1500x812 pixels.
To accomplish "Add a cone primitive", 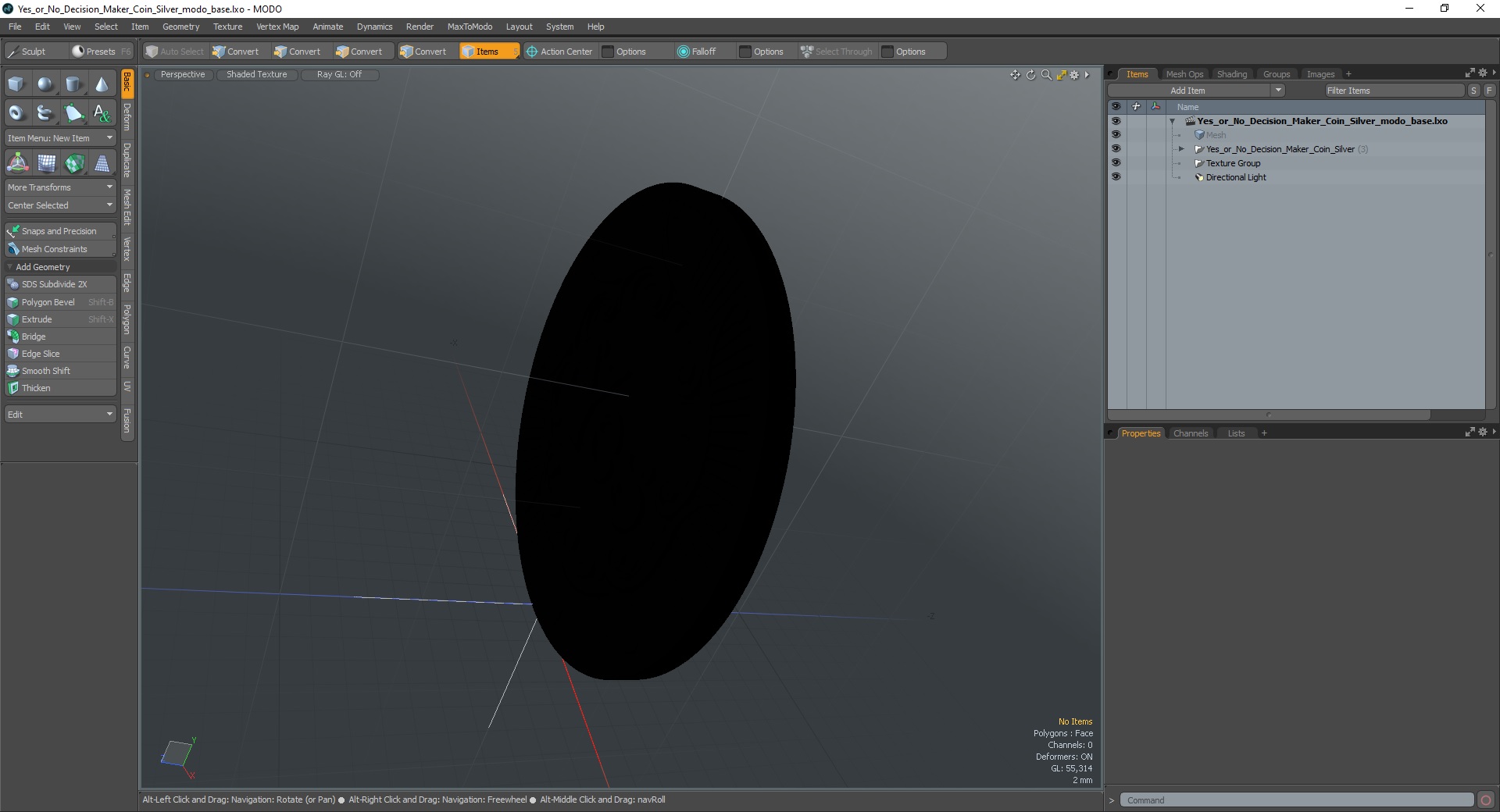I will [102, 84].
